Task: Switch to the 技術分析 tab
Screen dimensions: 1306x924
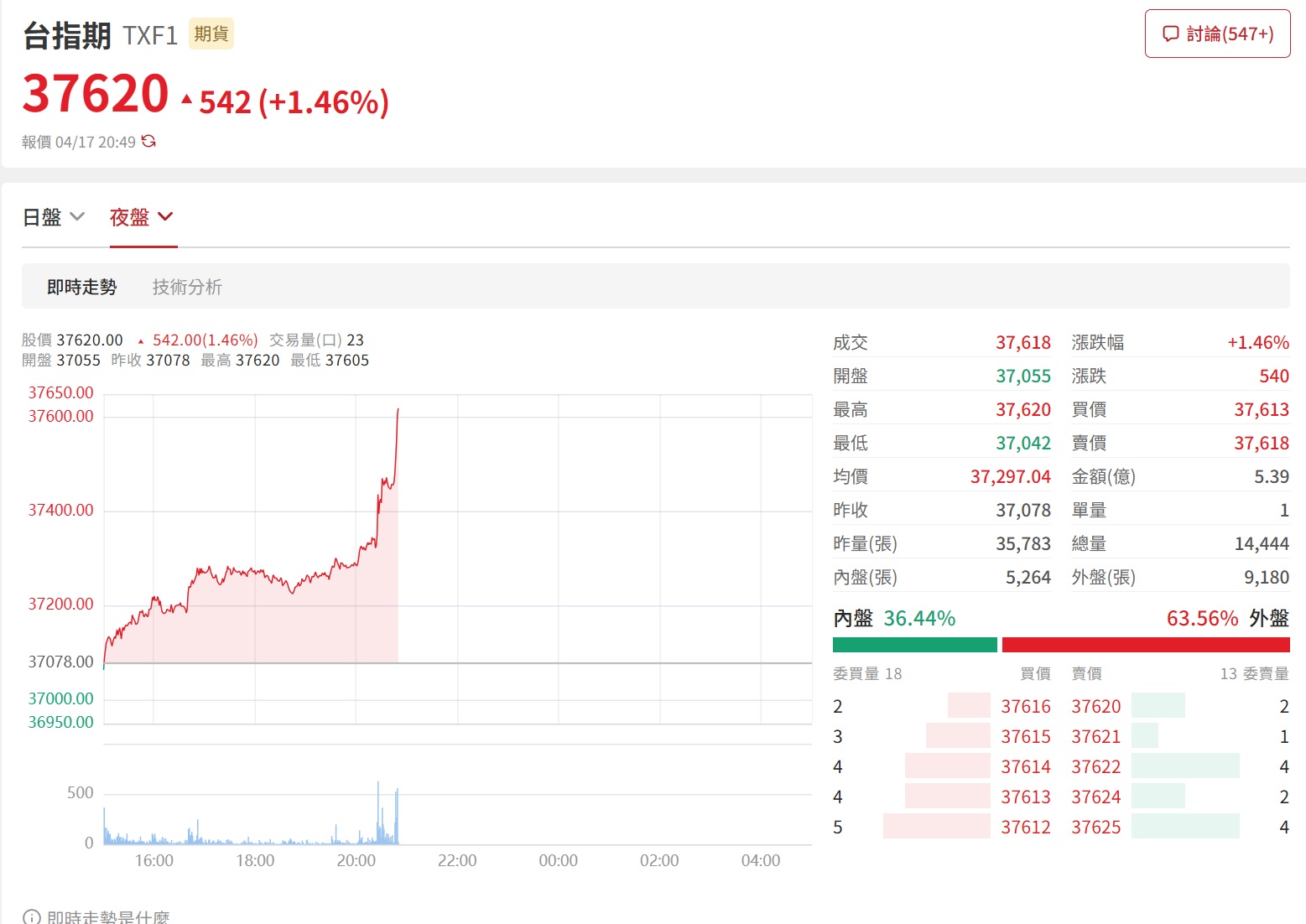Action: [187, 287]
